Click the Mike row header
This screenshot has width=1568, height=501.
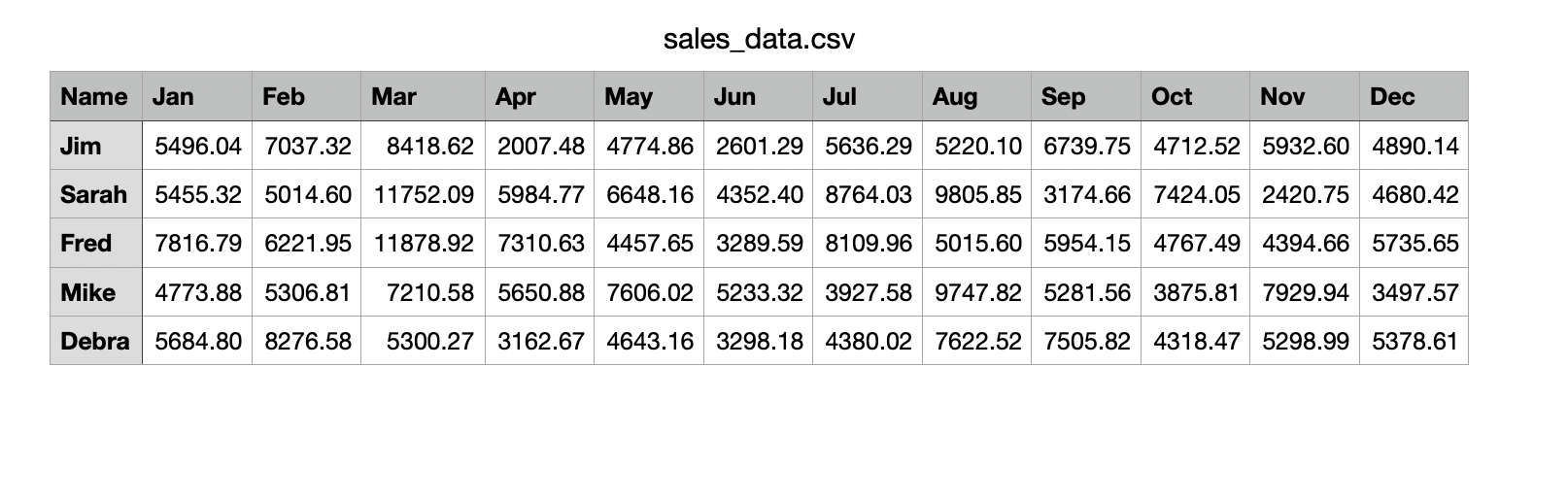coord(96,292)
